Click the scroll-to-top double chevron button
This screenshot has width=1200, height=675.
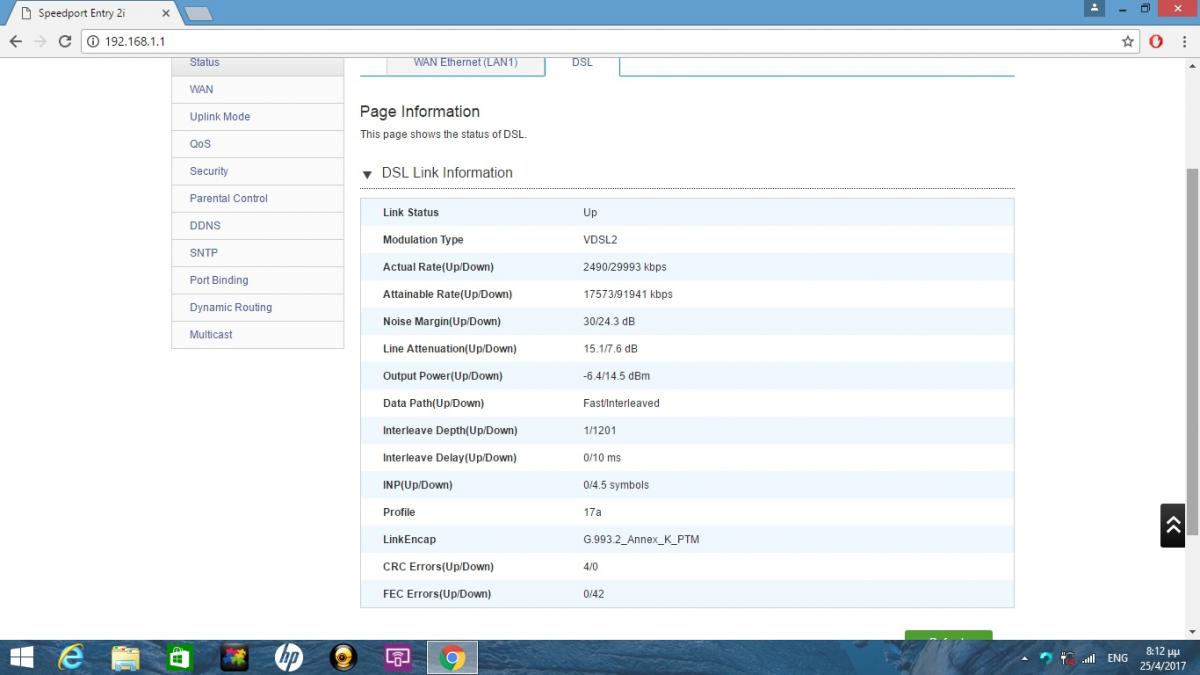tap(1172, 525)
